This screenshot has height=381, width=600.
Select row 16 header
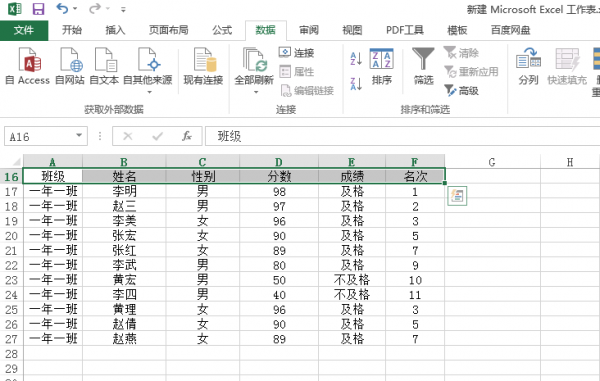click(x=11, y=176)
